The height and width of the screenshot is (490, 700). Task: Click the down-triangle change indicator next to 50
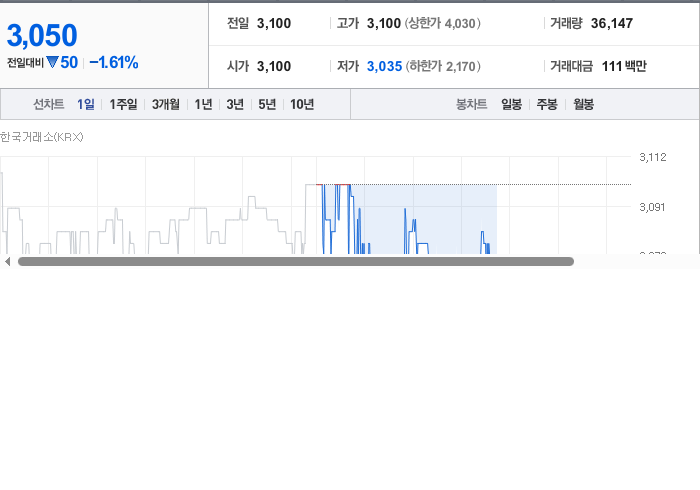pos(52,62)
